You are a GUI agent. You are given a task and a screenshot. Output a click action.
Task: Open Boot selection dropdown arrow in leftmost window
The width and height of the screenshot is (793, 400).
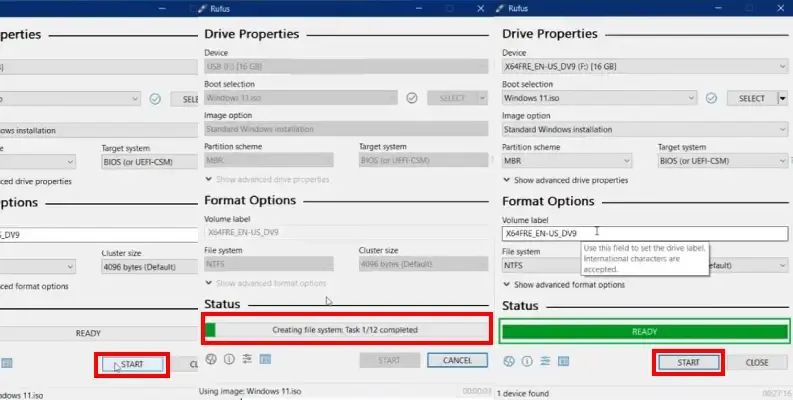pos(135,99)
